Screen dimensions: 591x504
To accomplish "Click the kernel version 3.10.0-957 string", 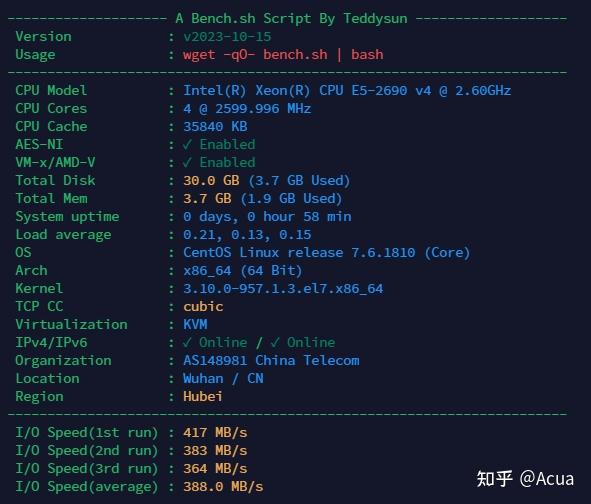I will pos(283,288).
